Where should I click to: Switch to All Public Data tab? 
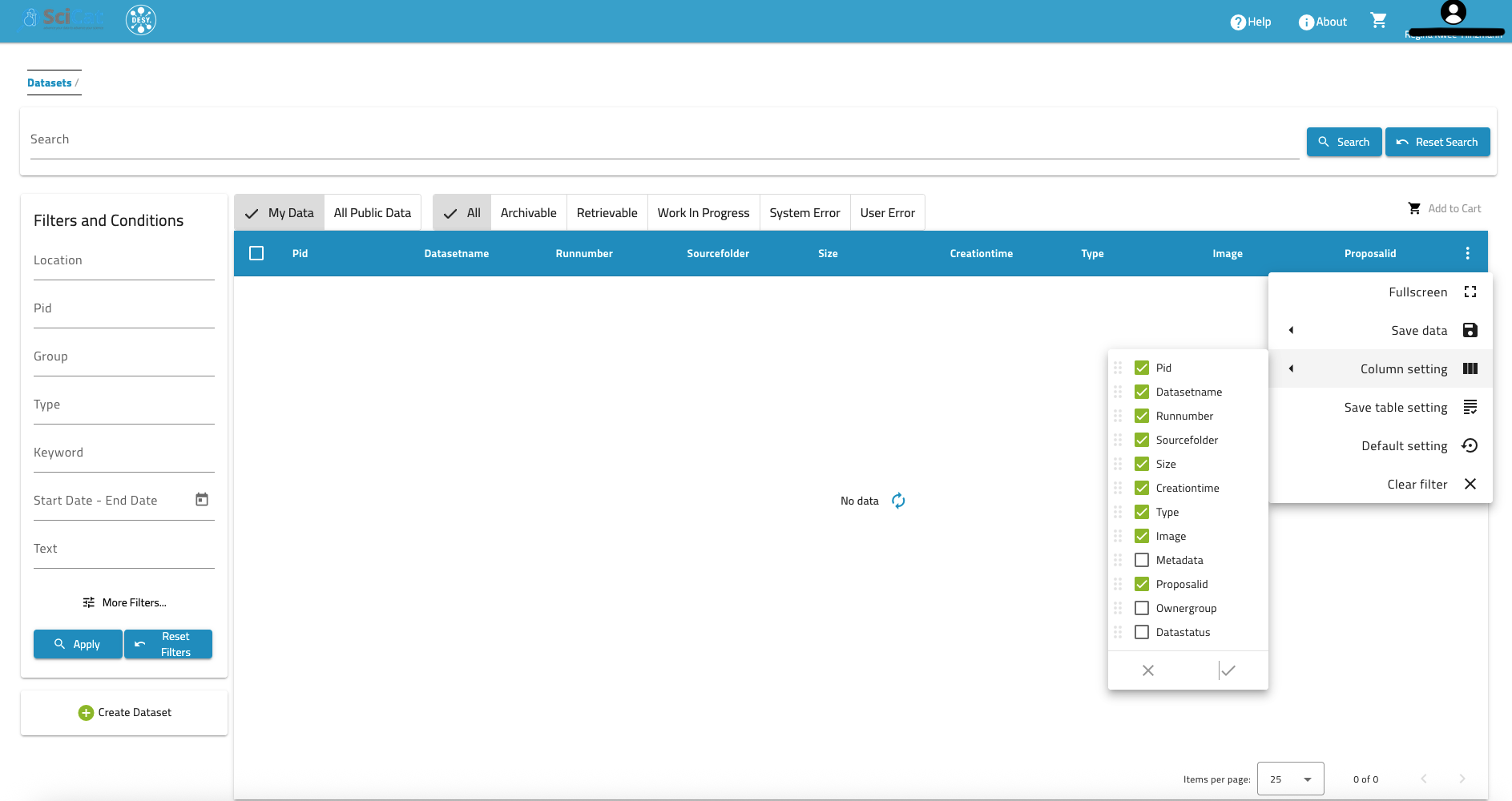click(x=372, y=213)
